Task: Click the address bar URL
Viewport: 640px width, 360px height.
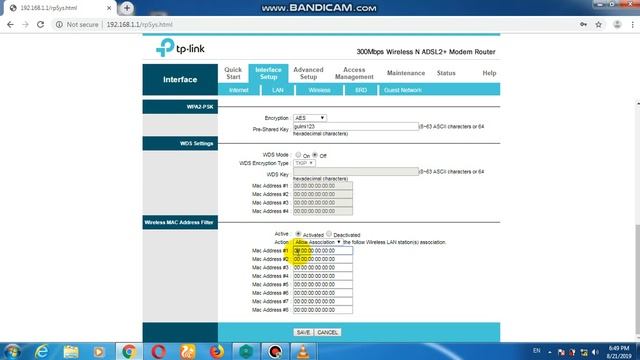Action: pos(140,24)
